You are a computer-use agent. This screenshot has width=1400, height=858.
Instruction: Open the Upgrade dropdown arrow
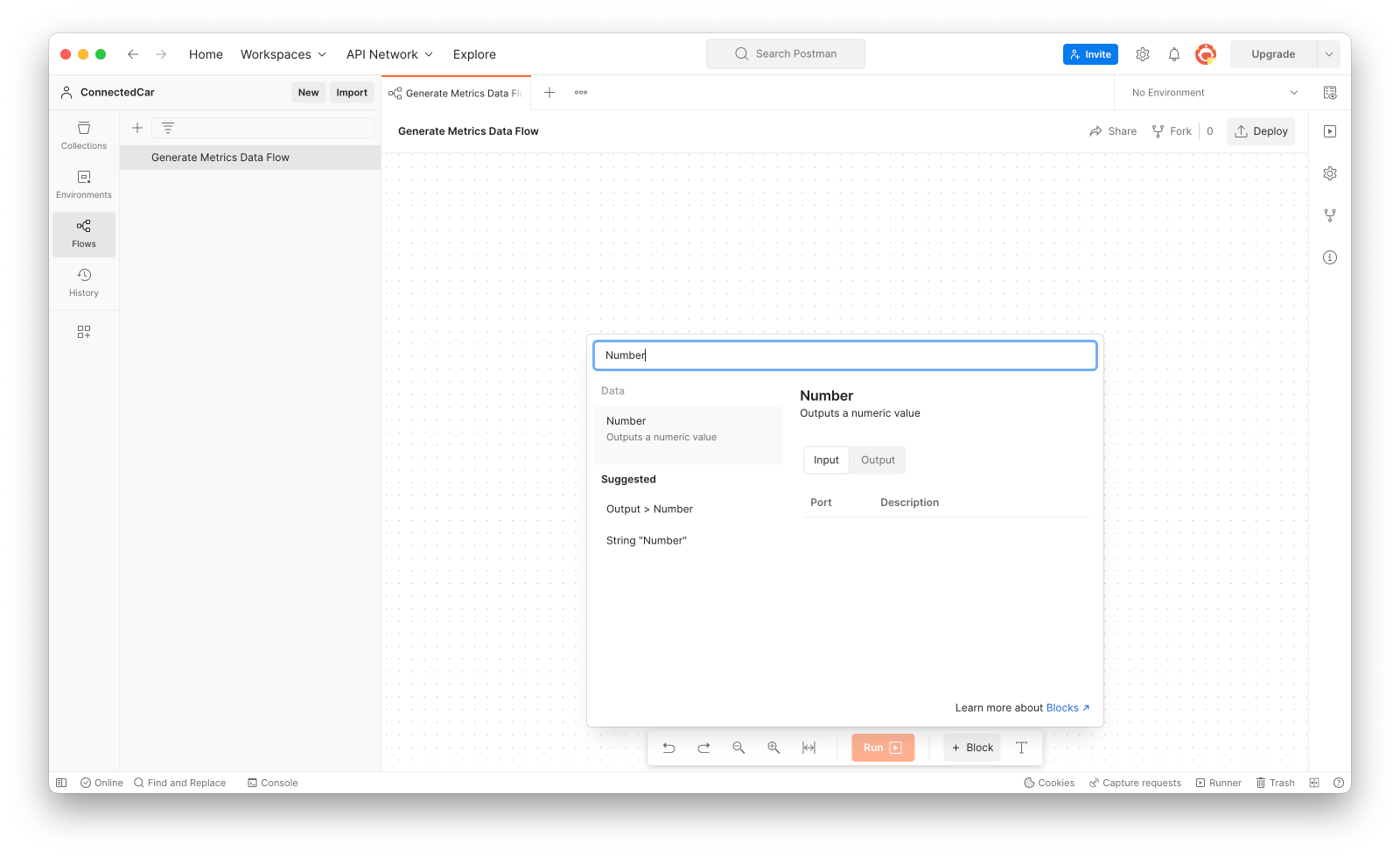coord(1329,54)
